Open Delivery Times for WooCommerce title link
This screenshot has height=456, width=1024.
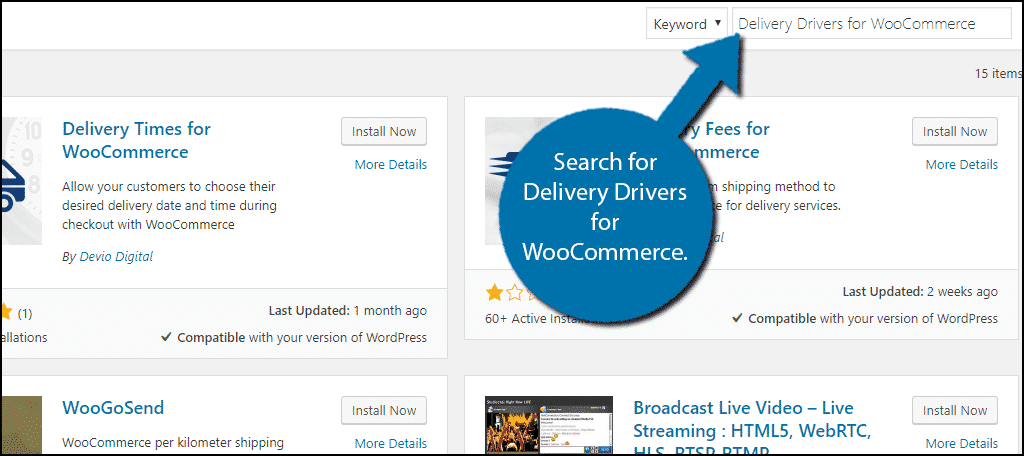(136, 140)
